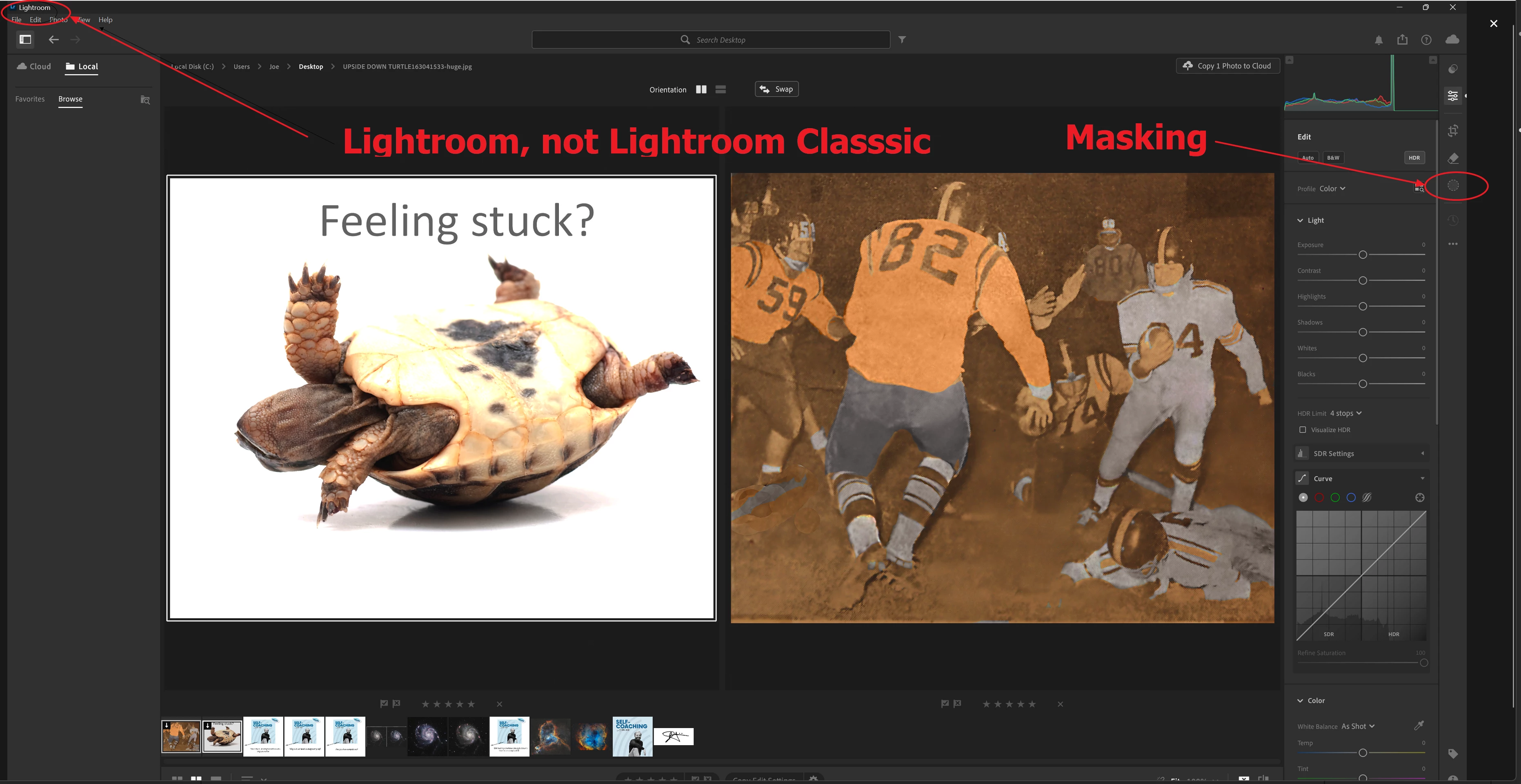This screenshot has height=784, width=1521.
Task: Click the Exposure slider handle
Action: (1363, 254)
